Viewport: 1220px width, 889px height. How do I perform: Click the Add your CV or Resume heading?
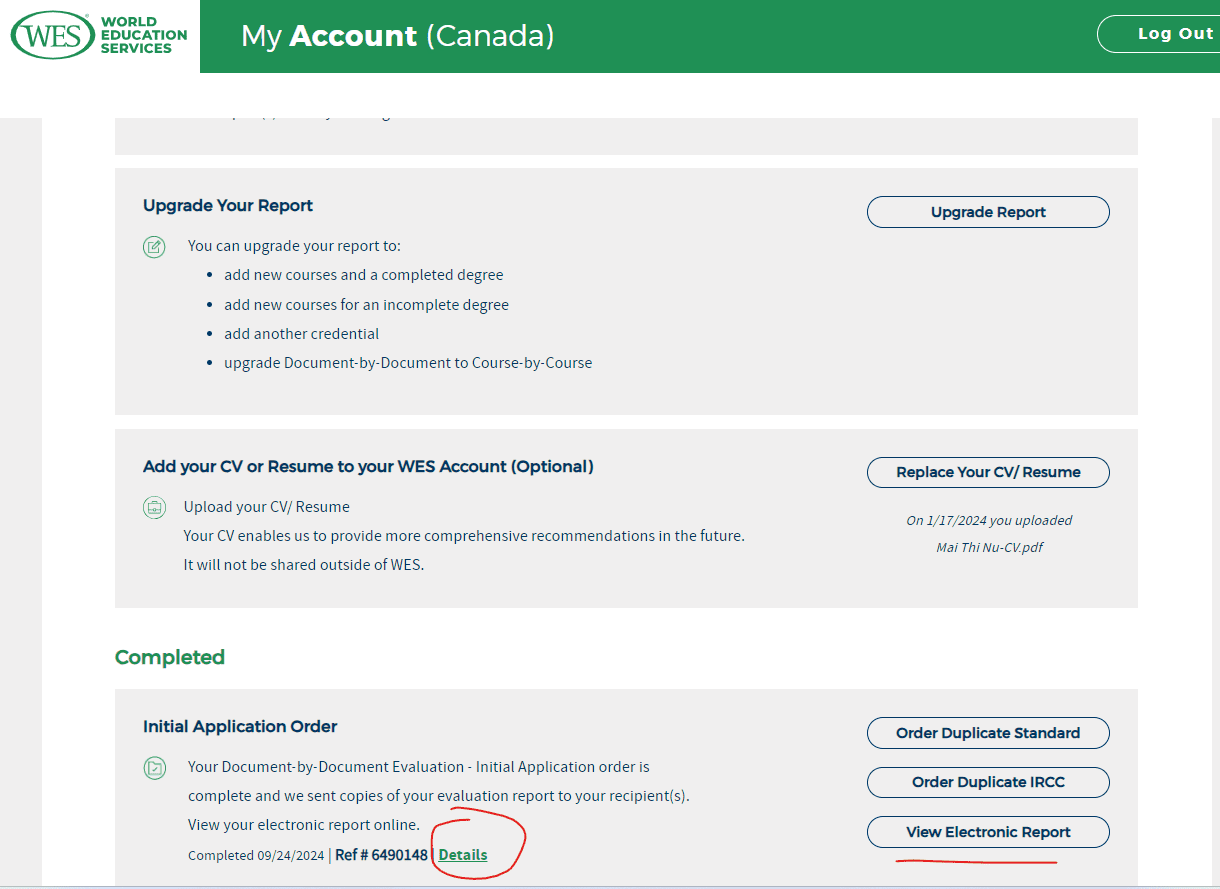368,466
